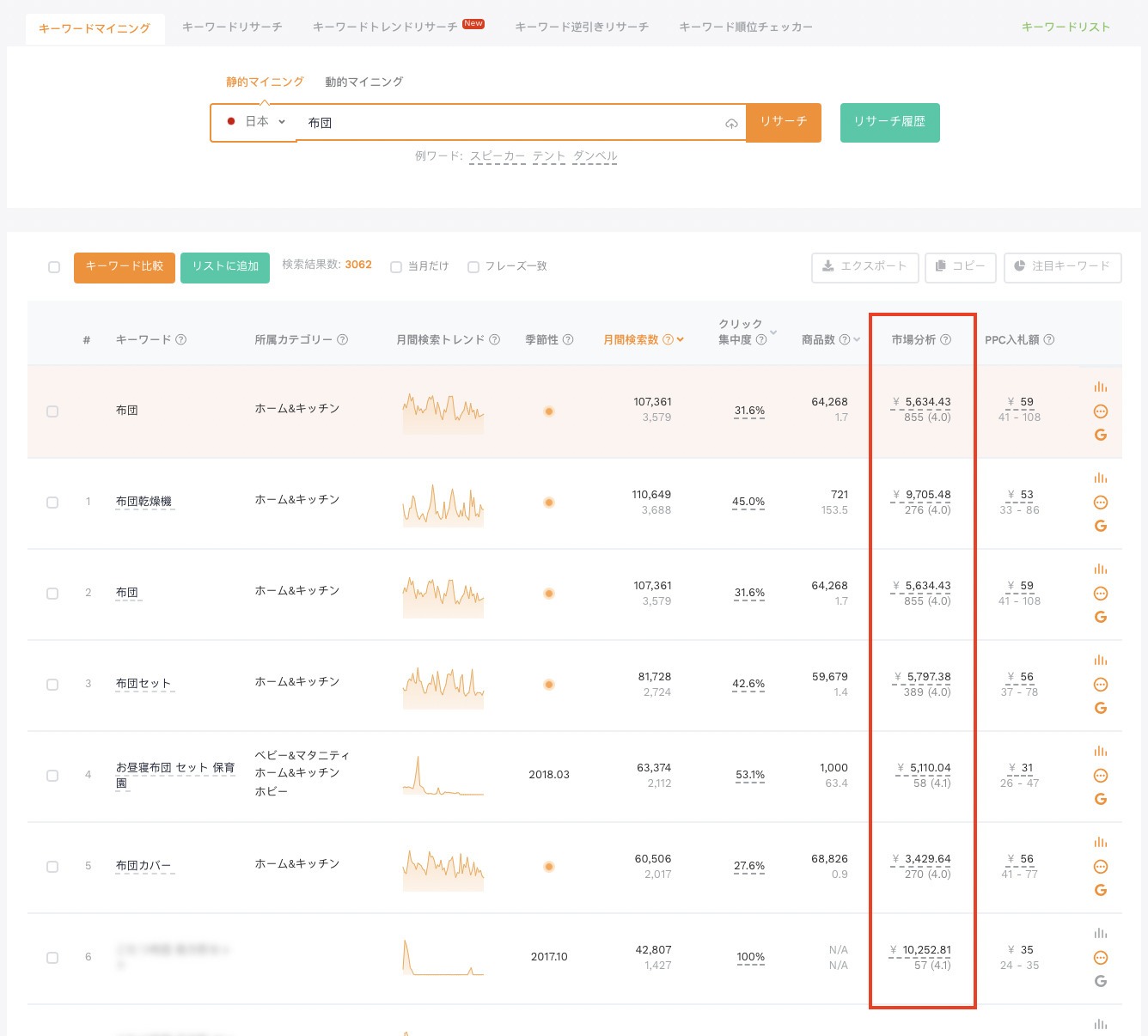Expand the 商品数 column sort dropdown

tap(857, 339)
